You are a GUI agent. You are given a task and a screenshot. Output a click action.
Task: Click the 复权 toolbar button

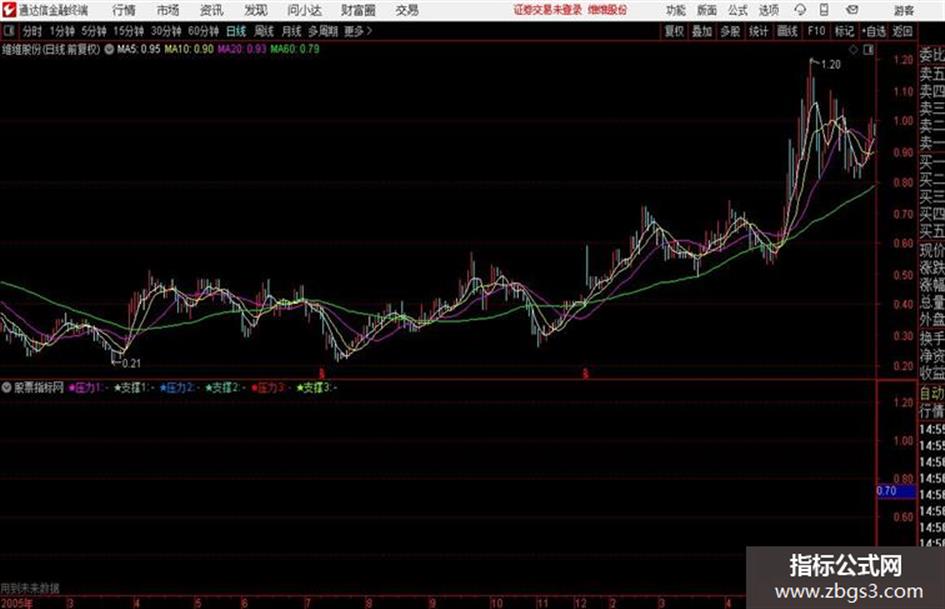pyautogui.click(x=674, y=31)
